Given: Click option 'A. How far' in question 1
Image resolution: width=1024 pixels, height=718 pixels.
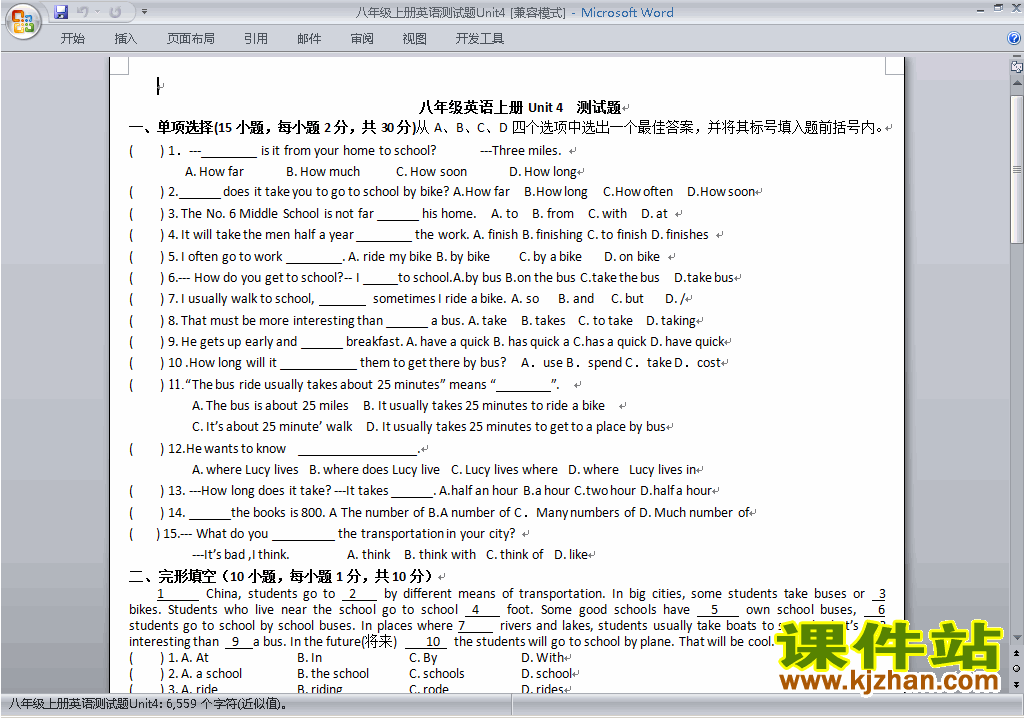Looking at the screenshot, I should click(214, 171).
